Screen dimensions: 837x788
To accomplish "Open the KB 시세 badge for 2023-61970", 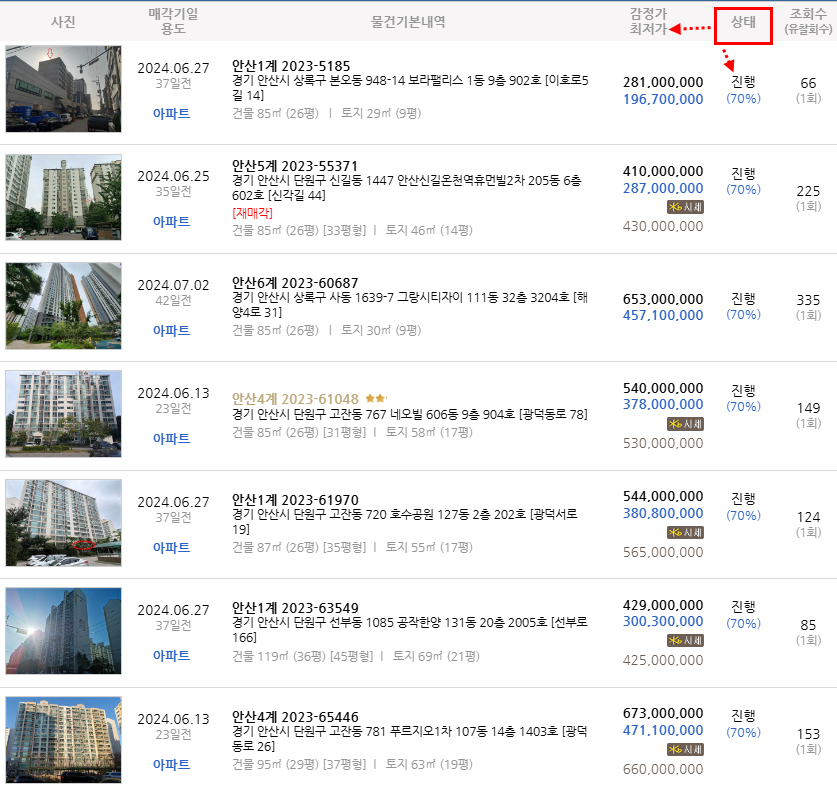I will pos(685,532).
